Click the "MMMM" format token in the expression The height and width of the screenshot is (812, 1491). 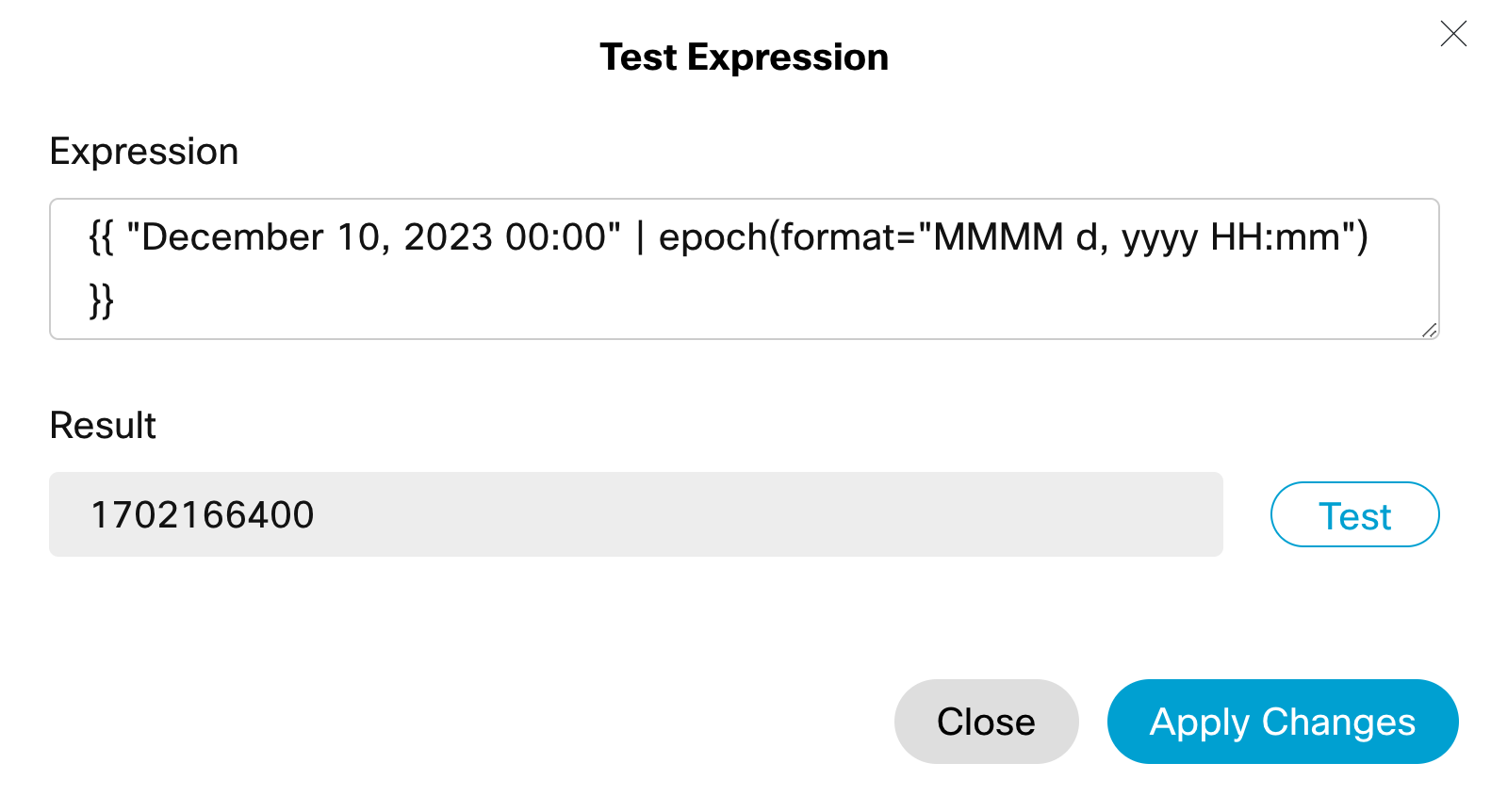[998, 237]
